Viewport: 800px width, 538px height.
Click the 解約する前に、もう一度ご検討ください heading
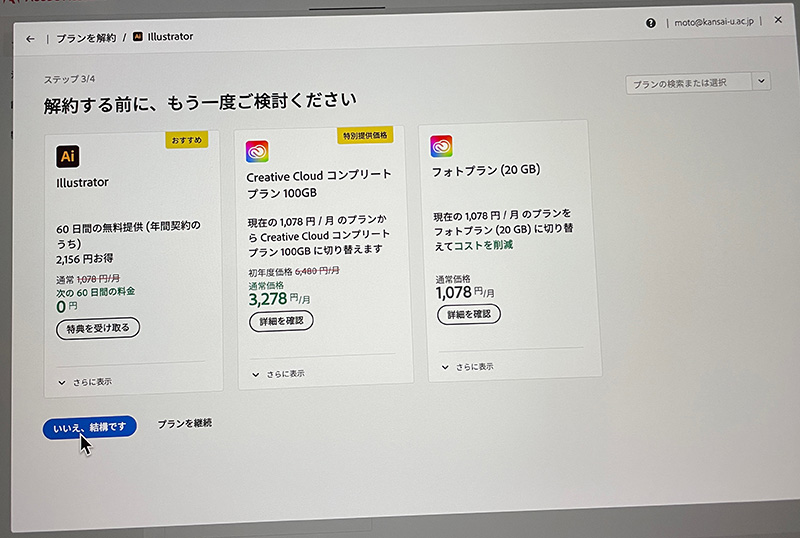pyautogui.click(x=200, y=103)
